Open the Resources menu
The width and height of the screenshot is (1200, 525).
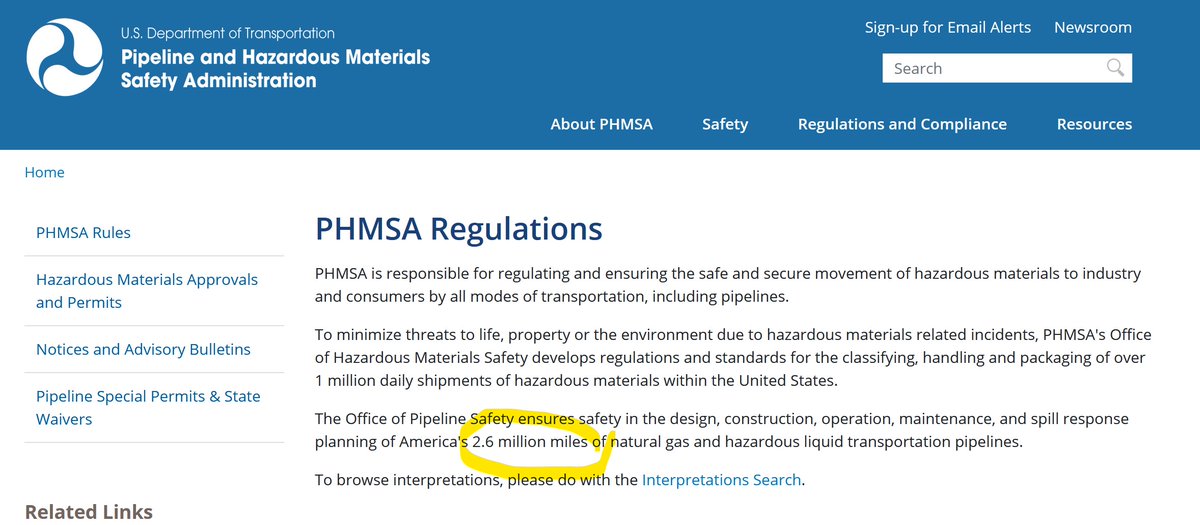point(1094,124)
